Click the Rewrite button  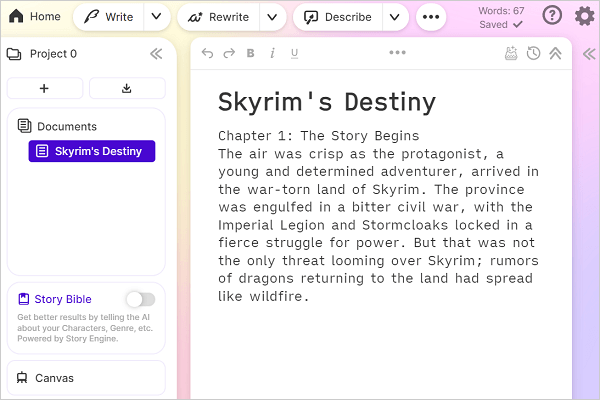pos(218,17)
